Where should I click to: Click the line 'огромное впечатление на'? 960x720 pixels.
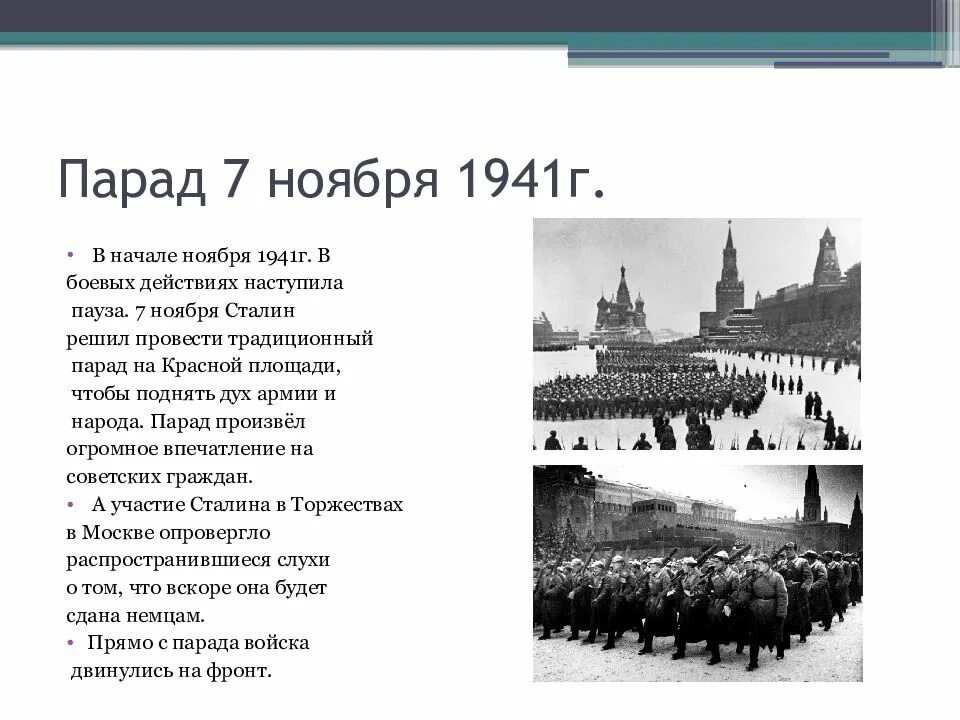190,449
